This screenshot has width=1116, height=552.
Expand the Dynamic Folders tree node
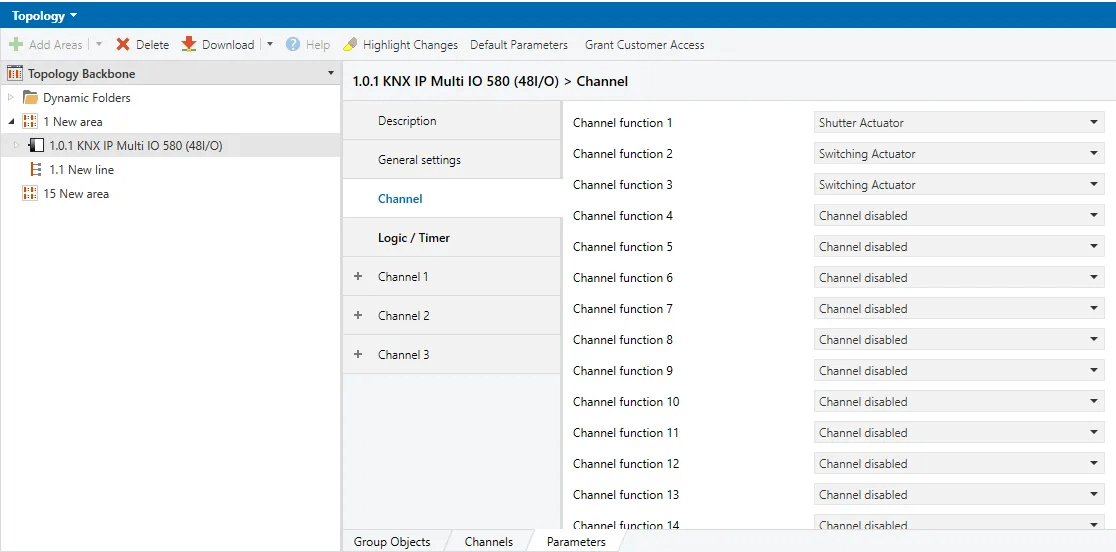pyautogui.click(x=12, y=98)
